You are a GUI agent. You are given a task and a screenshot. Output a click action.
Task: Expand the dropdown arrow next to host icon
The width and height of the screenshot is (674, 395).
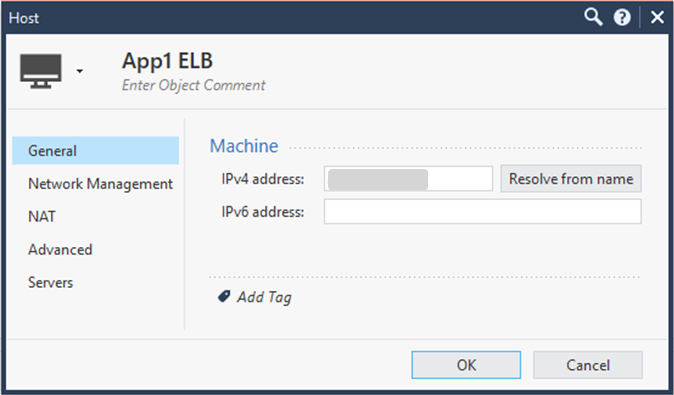(80, 71)
